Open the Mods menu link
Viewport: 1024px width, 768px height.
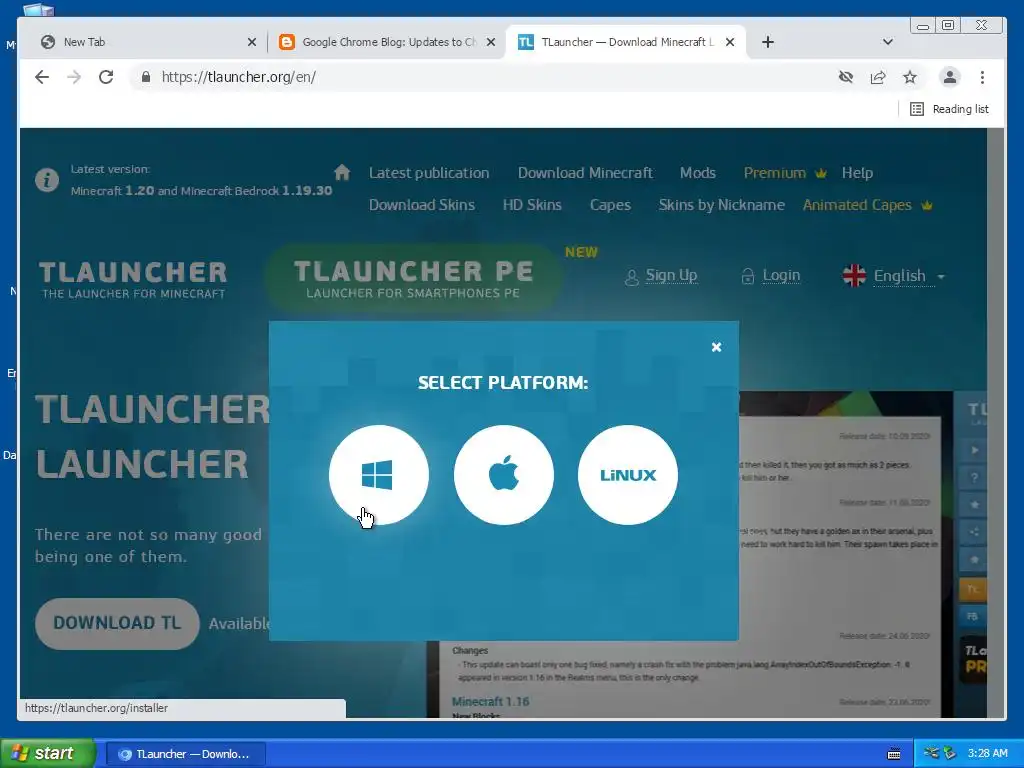point(697,173)
